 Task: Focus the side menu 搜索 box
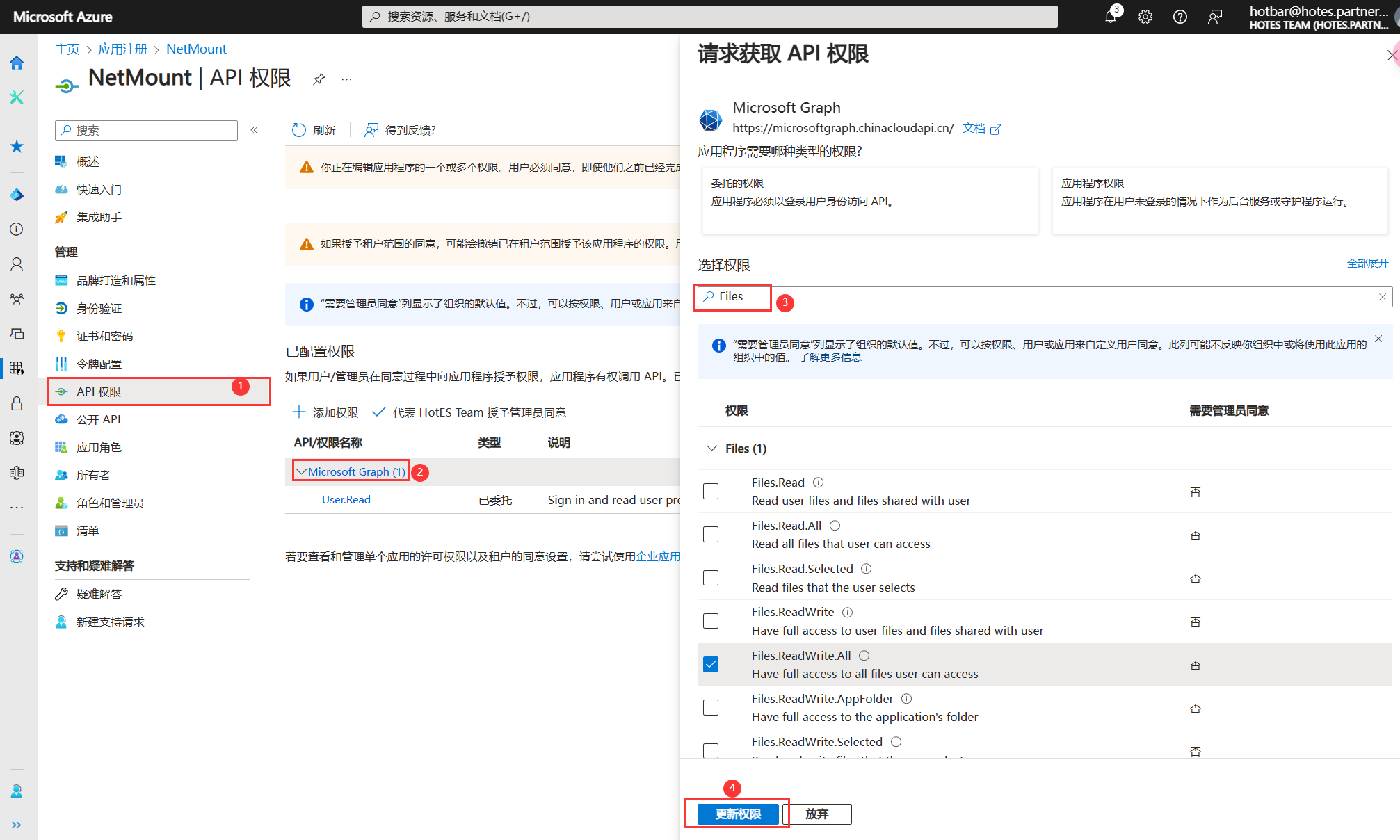click(x=146, y=130)
